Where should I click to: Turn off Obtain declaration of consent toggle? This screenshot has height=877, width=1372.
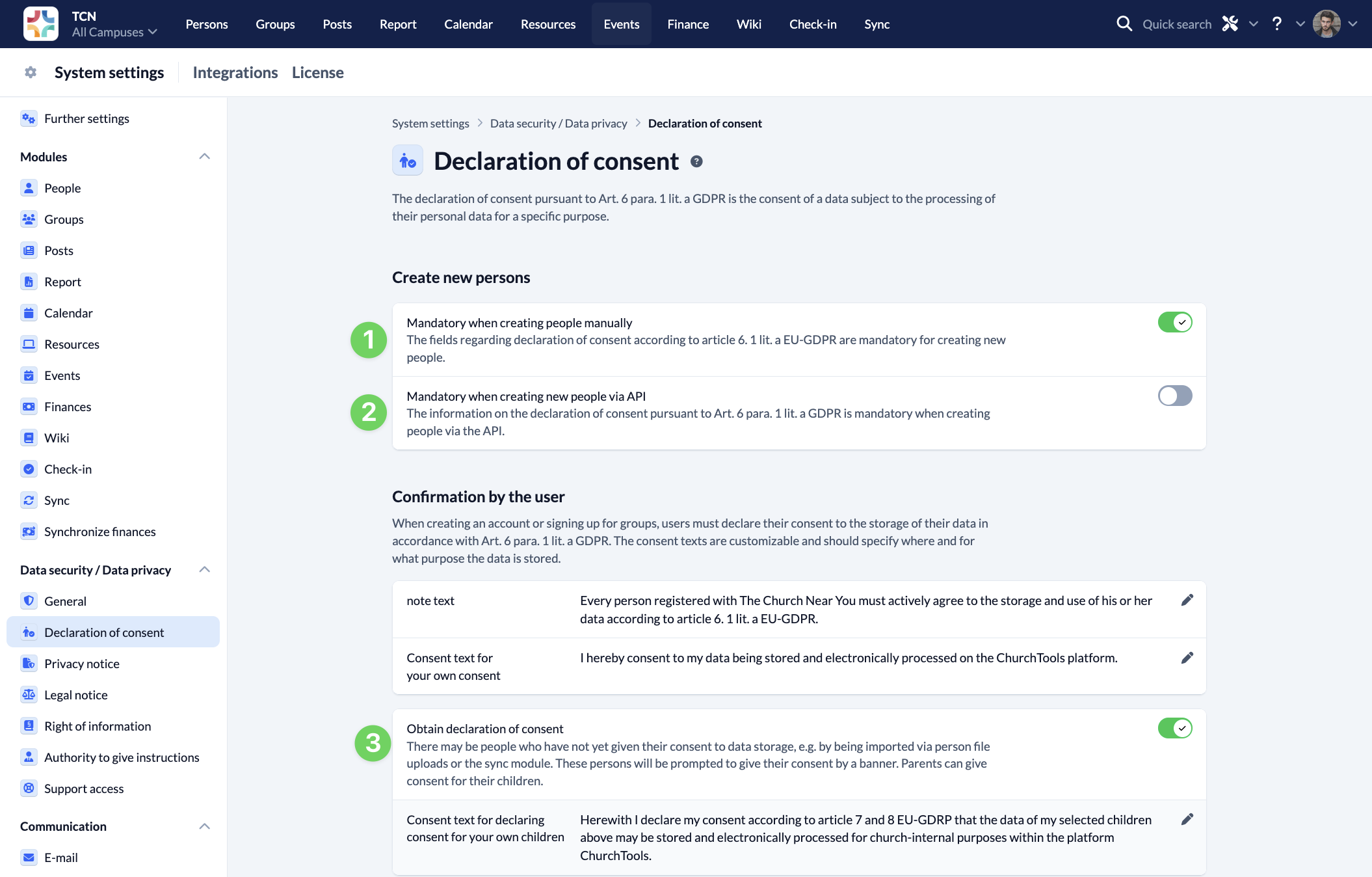(1174, 728)
